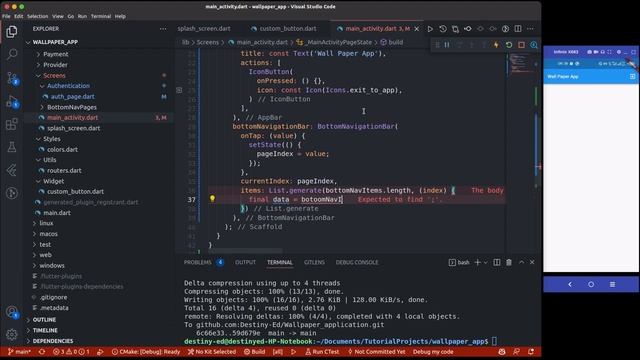Image resolution: width=640 pixels, height=360 pixels.
Task: Open the Run and Debug view
Action: click(11, 101)
